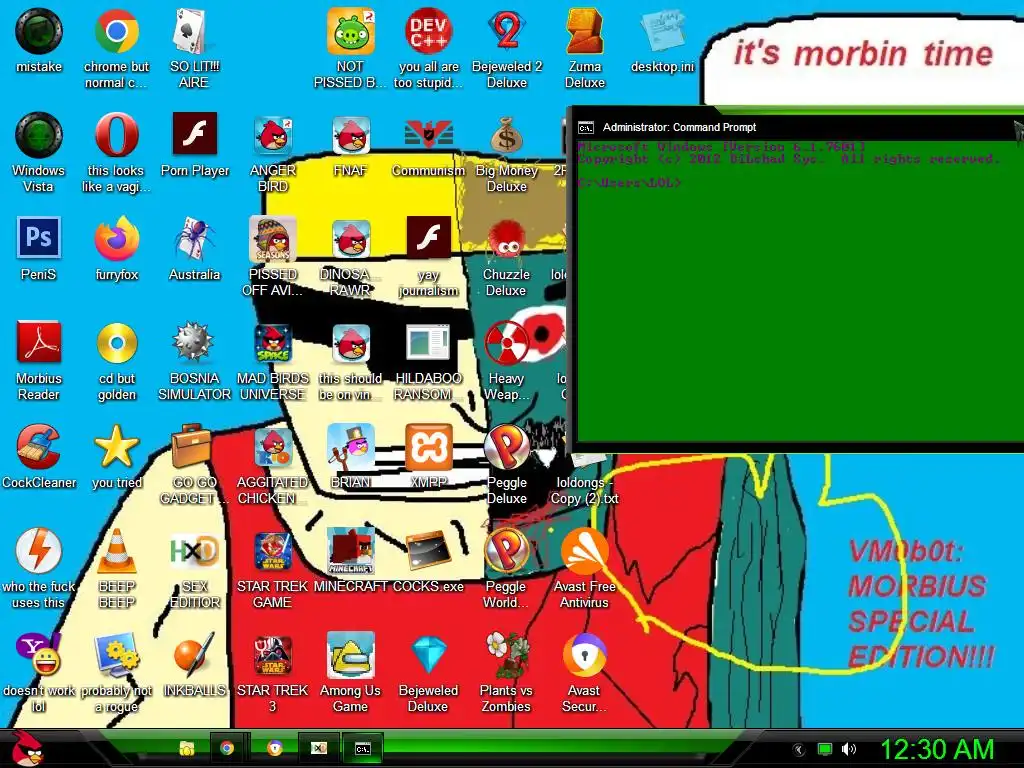Select the desktop.ini file icon
Image resolution: width=1024 pixels, height=768 pixels.
662,31
